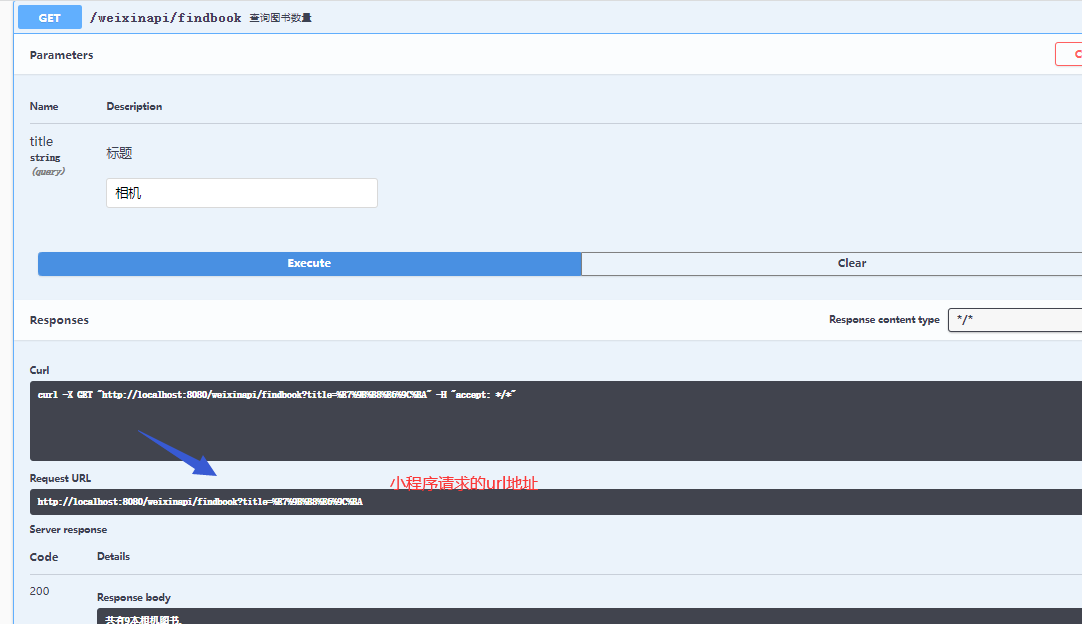
Task: Click the Parameters section heading
Action: (61, 55)
